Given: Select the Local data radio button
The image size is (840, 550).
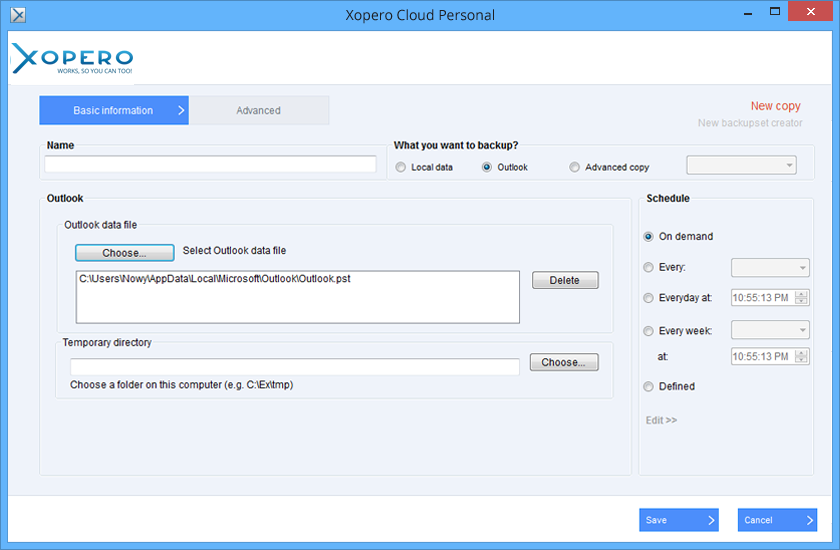Looking at the screenshot, I should (401, 167).
